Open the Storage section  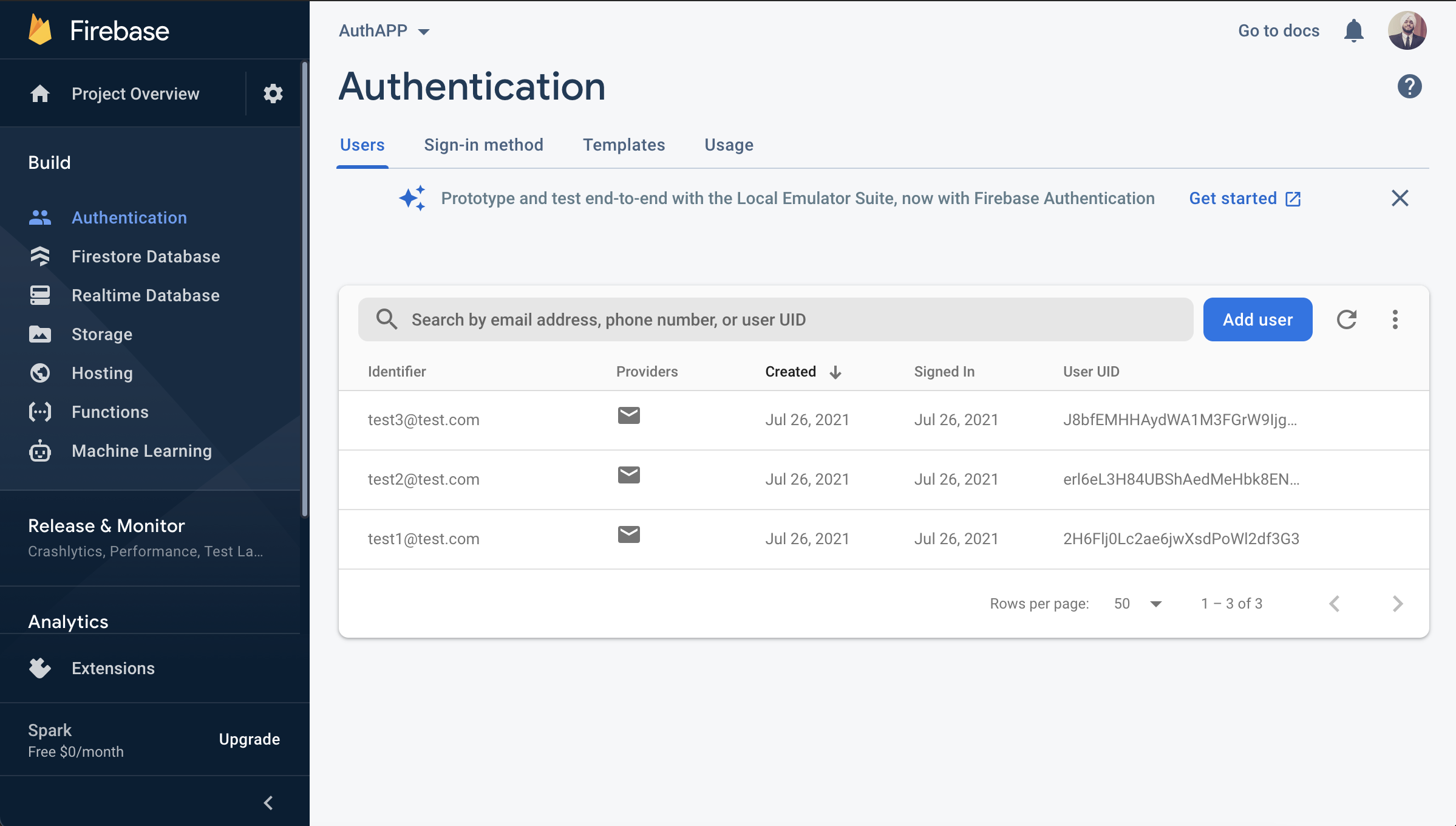[x=102, y=334]
